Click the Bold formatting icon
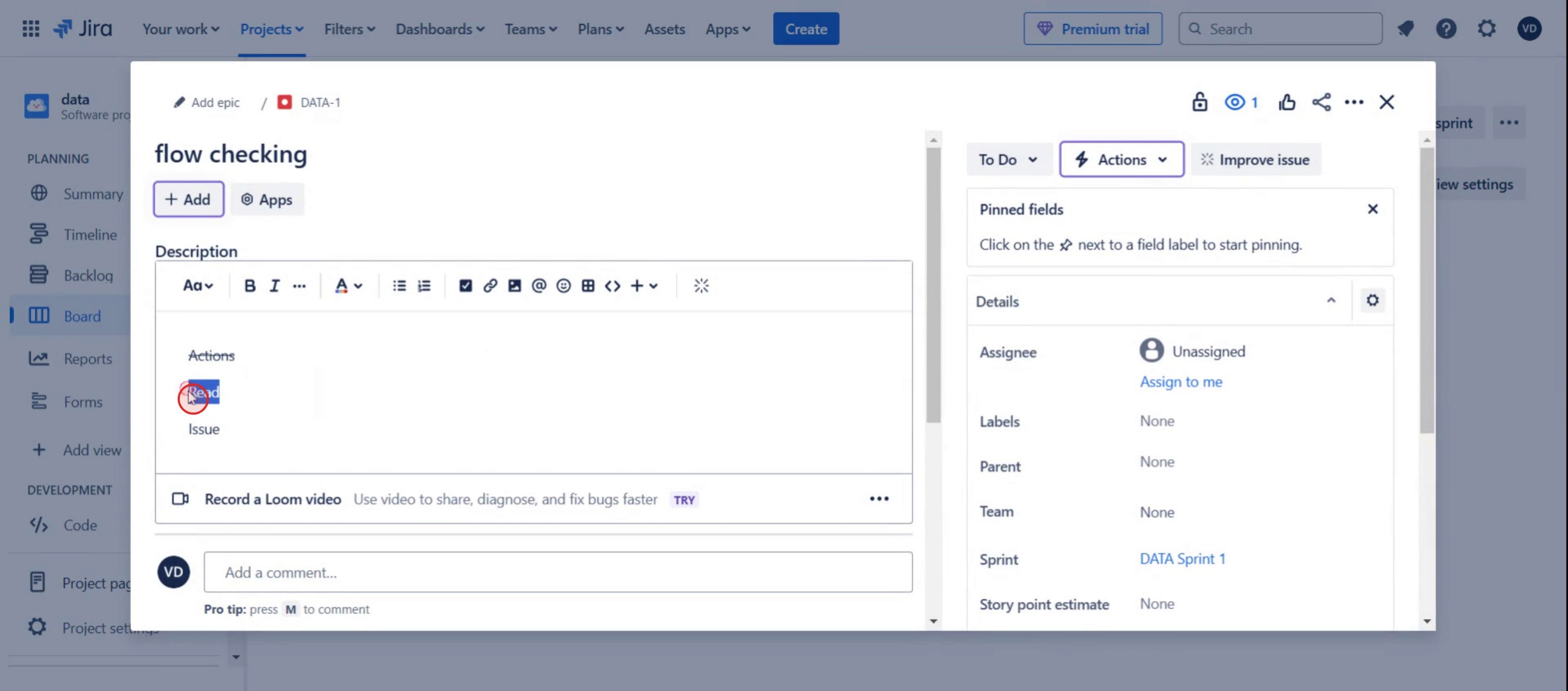The image size is (1568, 691). click(x=250, y=286)
